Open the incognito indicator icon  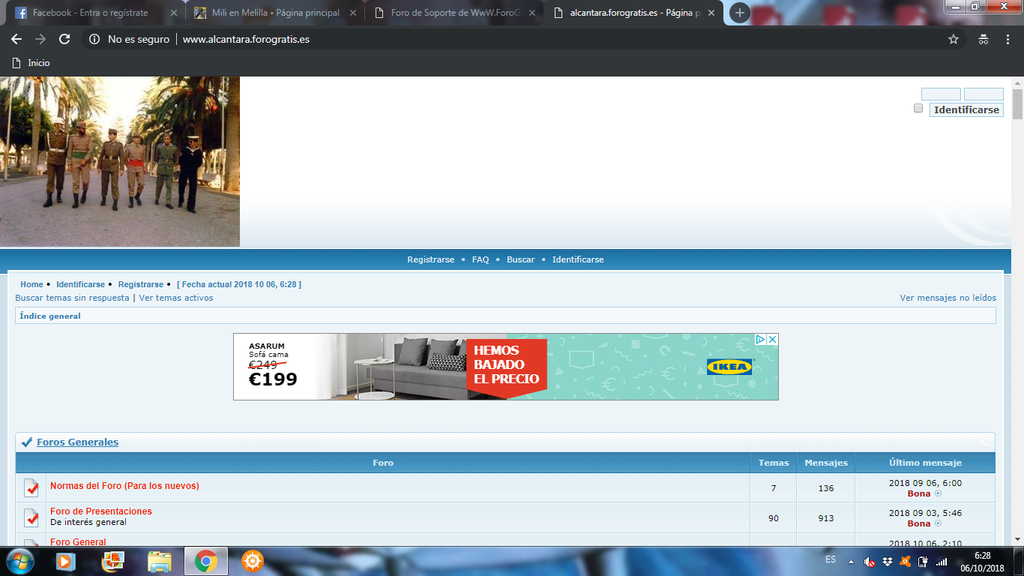click(x=983, y=39)
